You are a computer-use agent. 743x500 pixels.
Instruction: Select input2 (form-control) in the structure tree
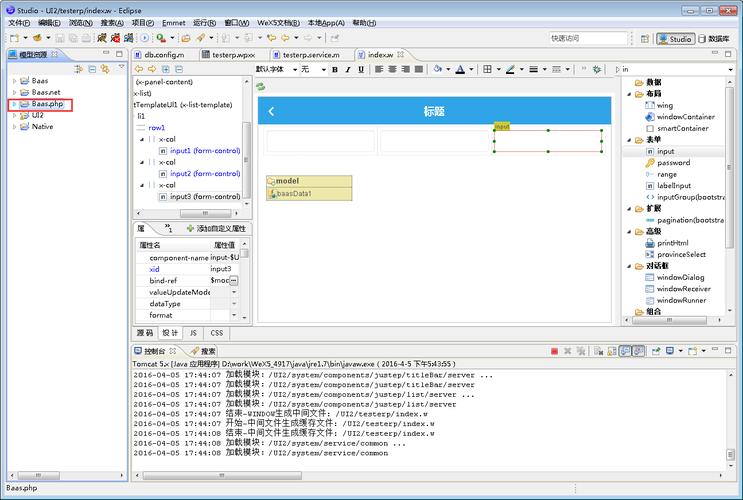(x=205, y=173)
